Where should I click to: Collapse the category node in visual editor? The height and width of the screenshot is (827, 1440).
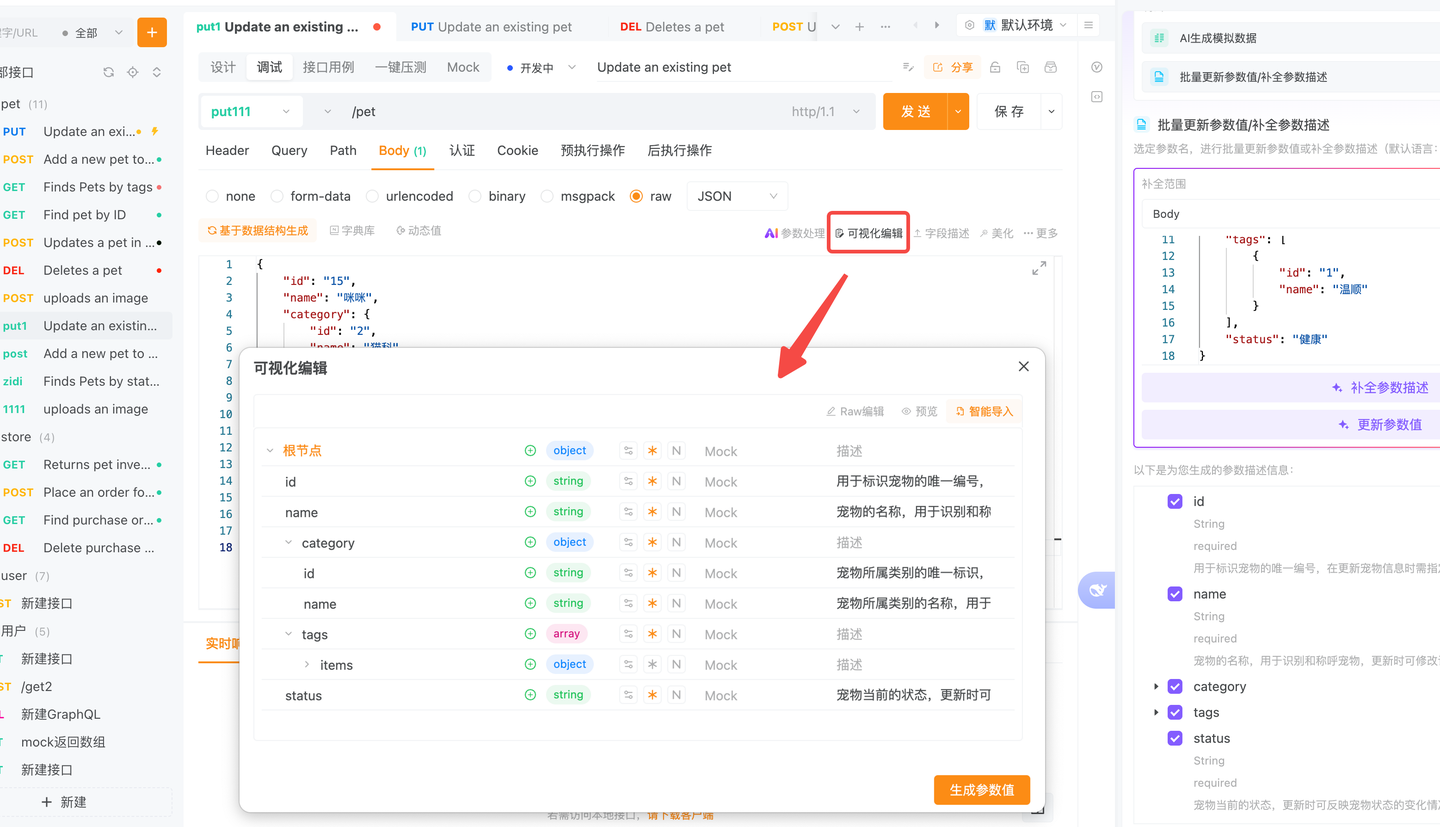point(287,542)
